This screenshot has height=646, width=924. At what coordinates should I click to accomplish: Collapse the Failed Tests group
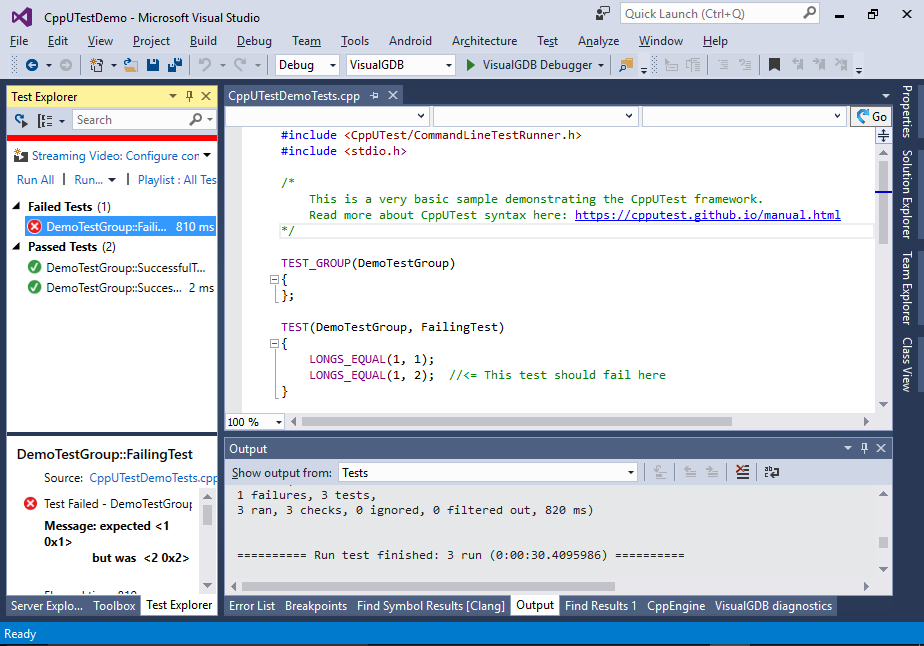pyautogui.click(x=16, y=206)
